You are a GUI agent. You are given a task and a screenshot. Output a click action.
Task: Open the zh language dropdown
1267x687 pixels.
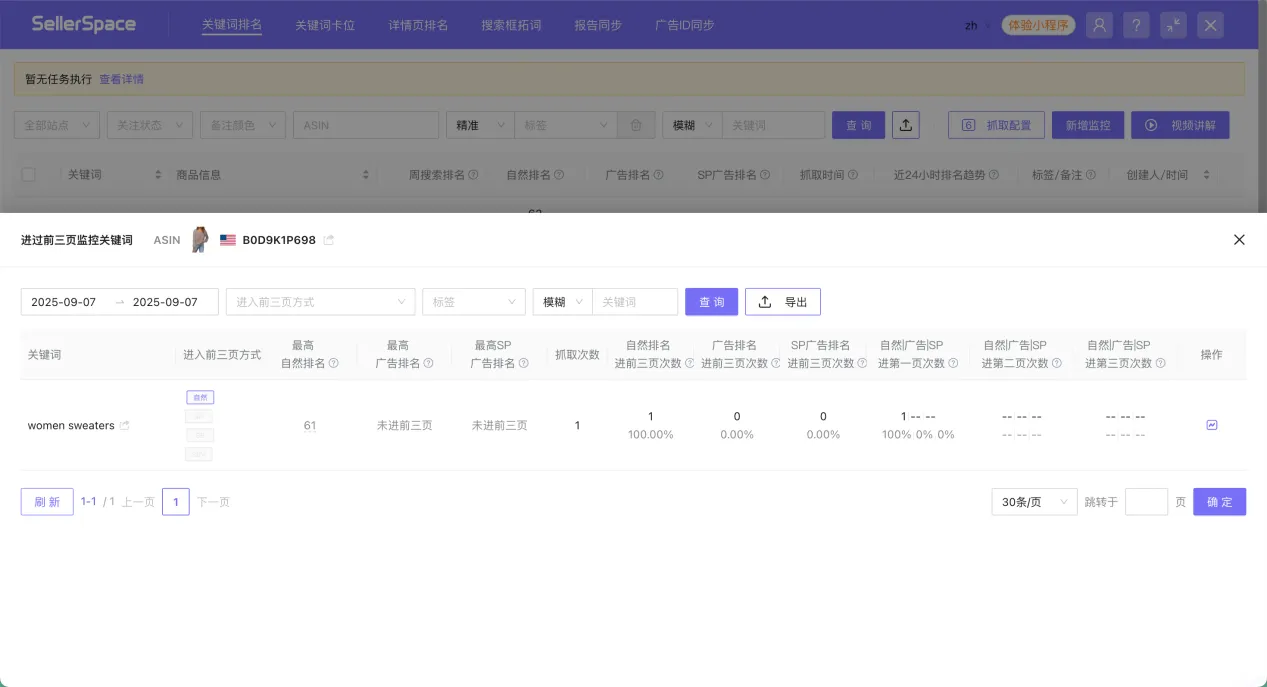977,25
